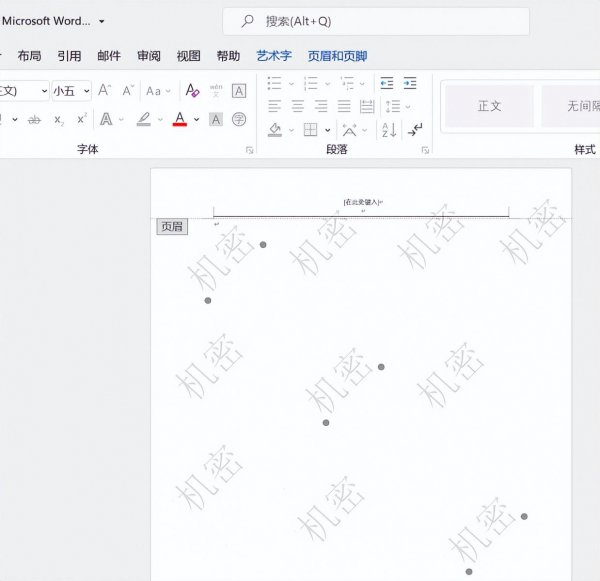
Task: Open the 引用 tab
Action: coord(69,56)
